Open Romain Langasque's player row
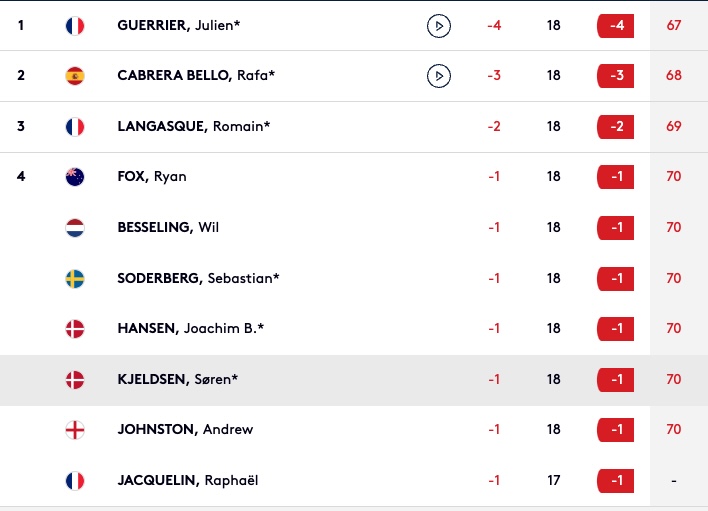The width and height of the screenshot is (708, 511). coord(354,127)
